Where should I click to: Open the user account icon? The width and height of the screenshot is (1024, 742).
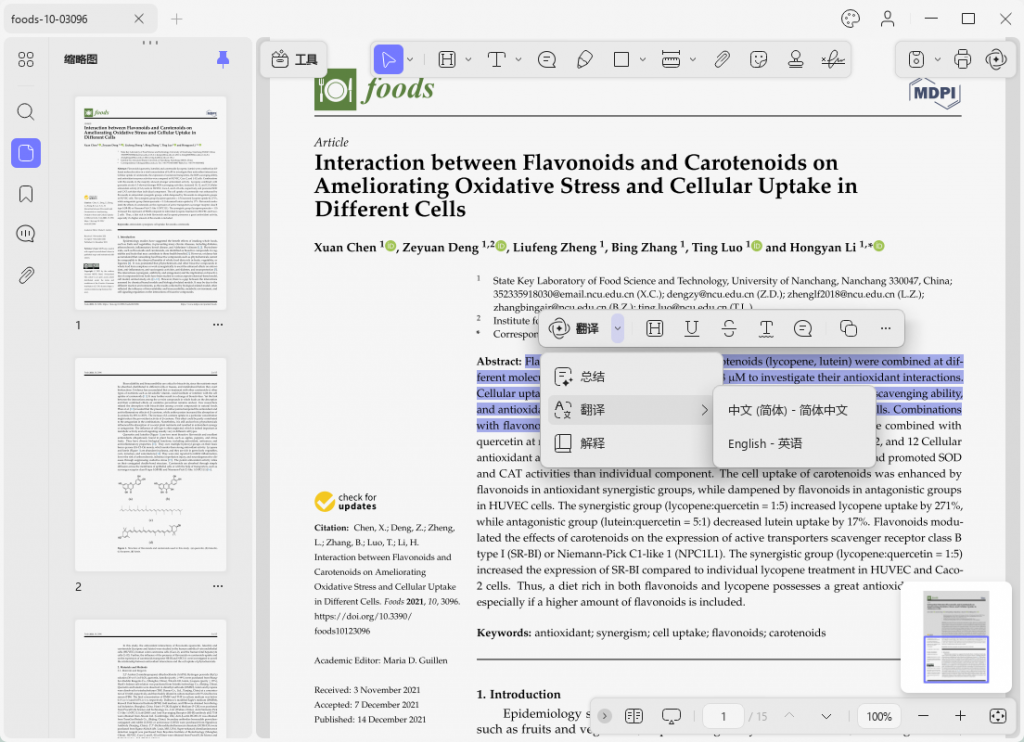click(887, 18)
